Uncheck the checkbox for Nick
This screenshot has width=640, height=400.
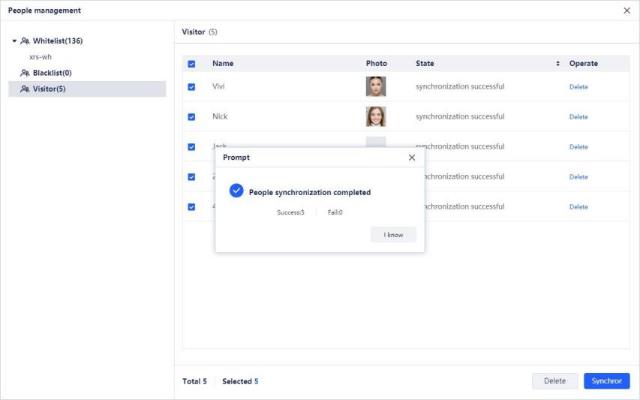(192, 117)
